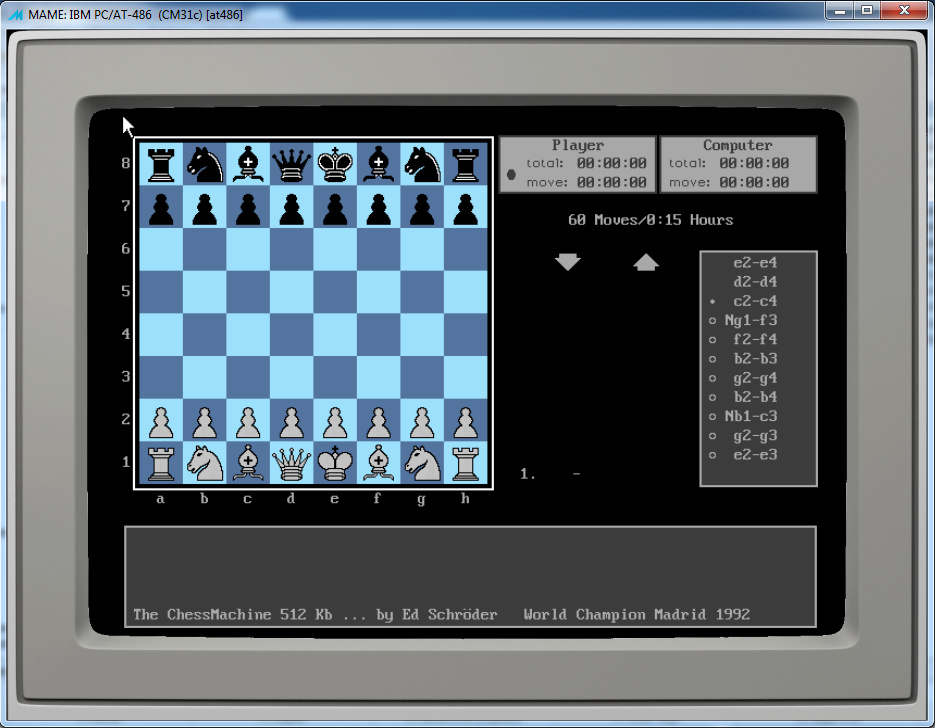
Task: Choose opening move Ng1-f3 from the list
Action: (x=751, y=320)
